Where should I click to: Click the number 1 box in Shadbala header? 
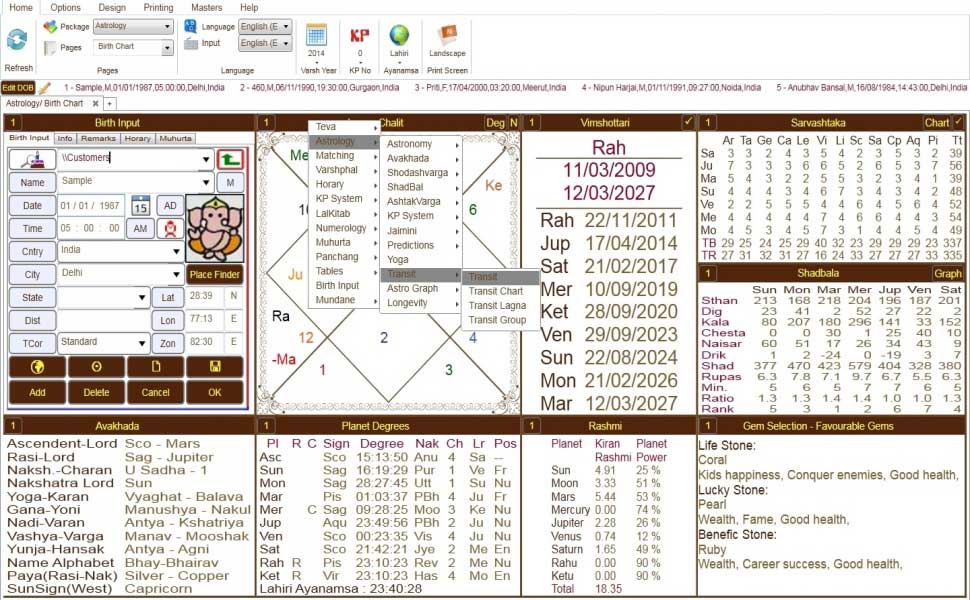point(708,273)
